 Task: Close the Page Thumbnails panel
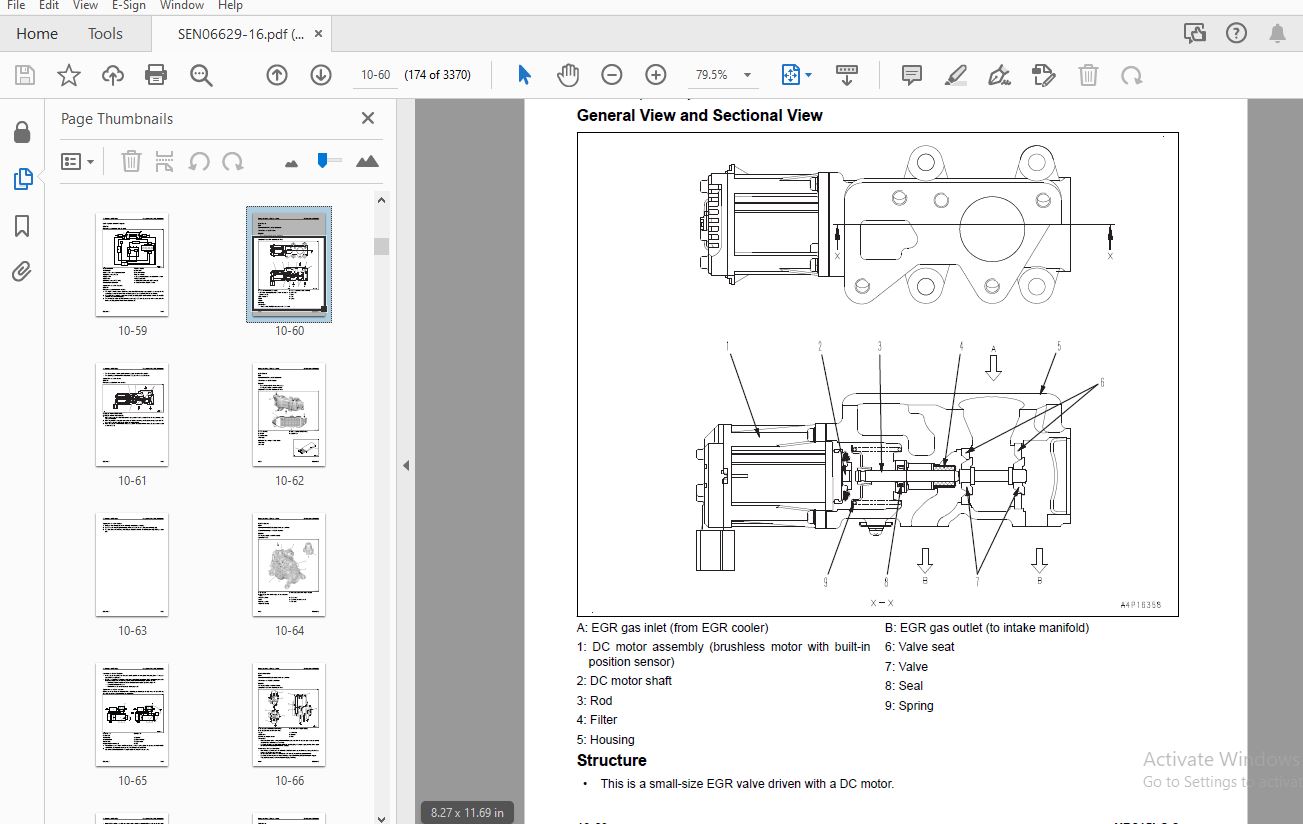tap(368, 118)
